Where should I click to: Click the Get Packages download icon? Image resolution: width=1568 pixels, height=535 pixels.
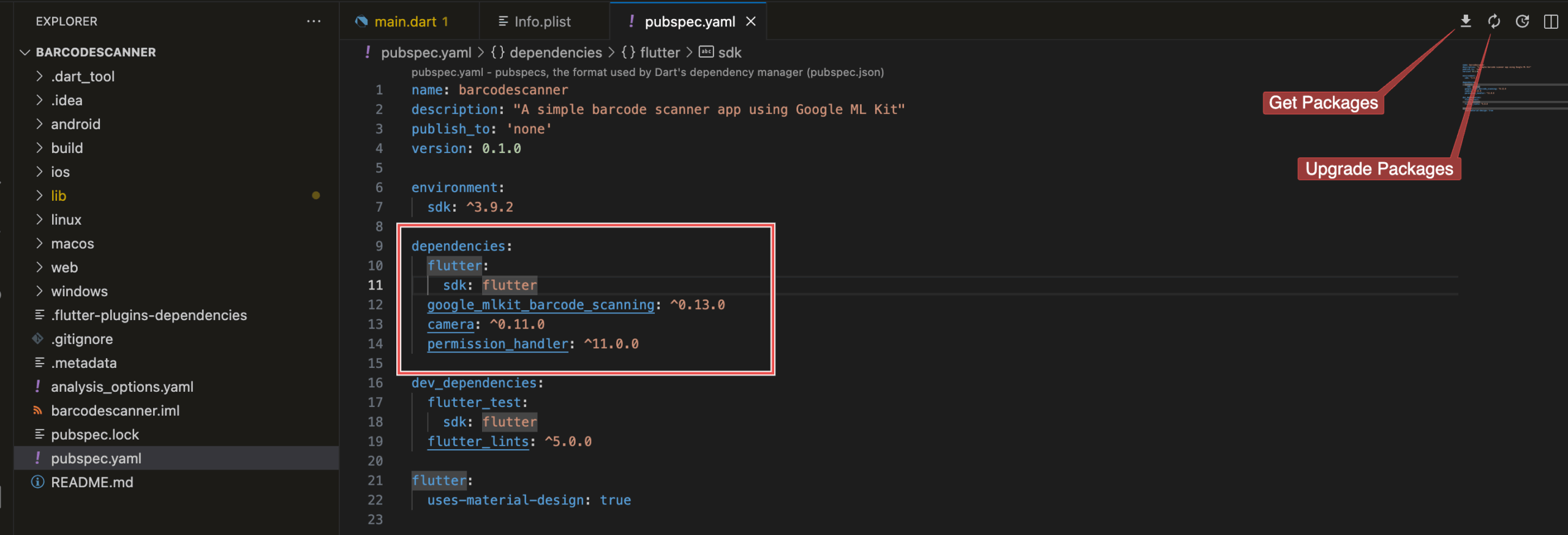point(1466,21)
